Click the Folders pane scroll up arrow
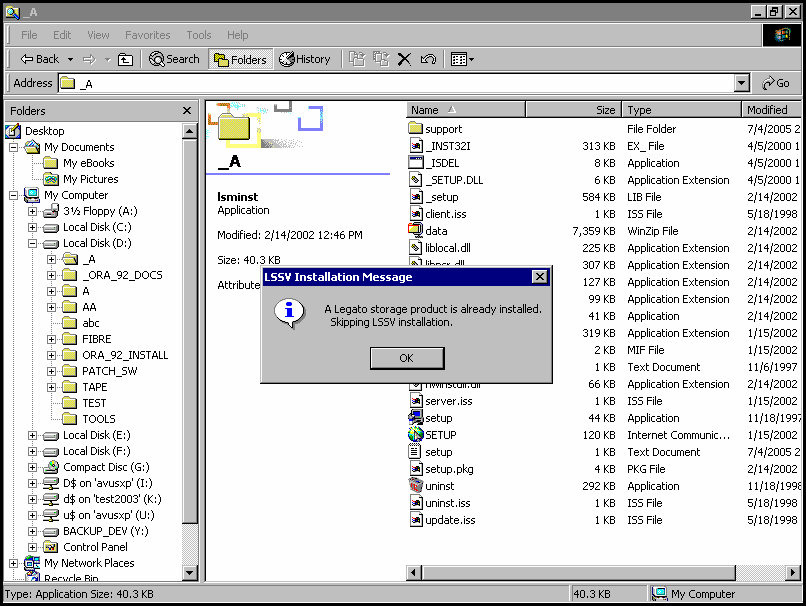Viewport: 806px width, 606px height. tap(190, 132)
